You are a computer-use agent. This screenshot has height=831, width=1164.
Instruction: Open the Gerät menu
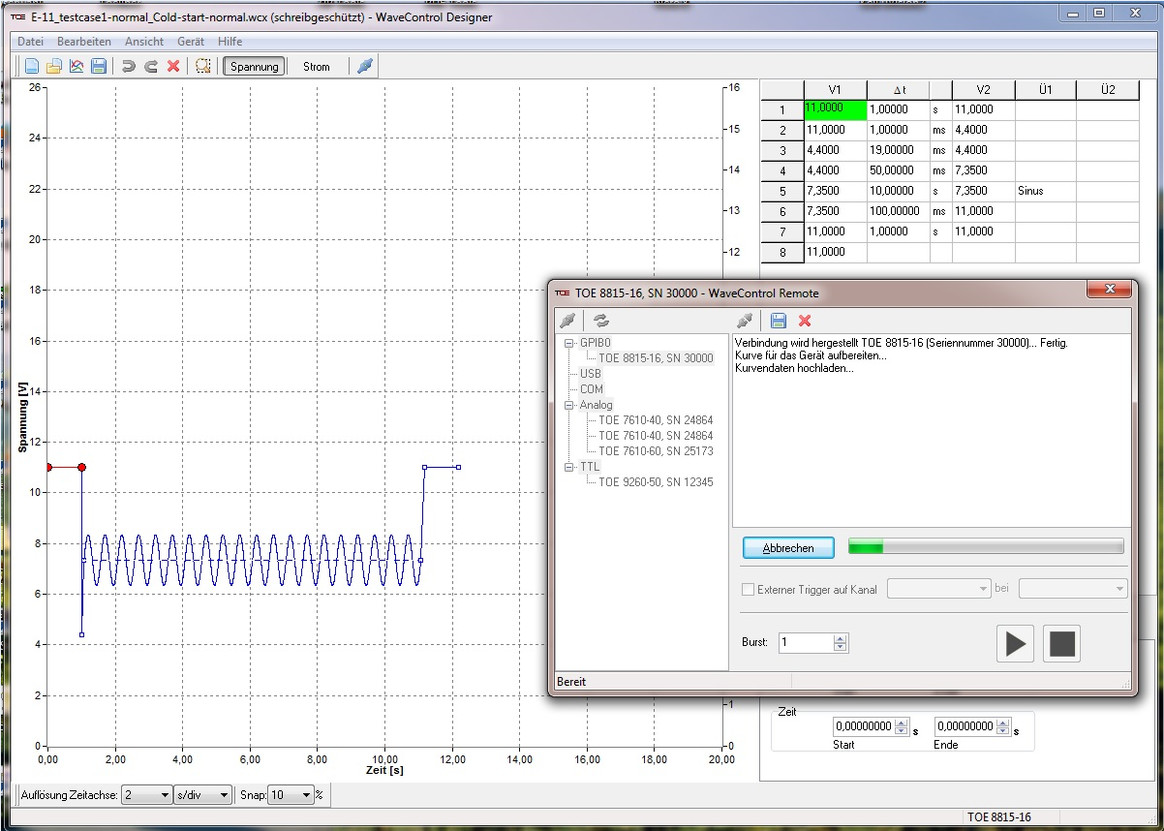tap(190, 41)
